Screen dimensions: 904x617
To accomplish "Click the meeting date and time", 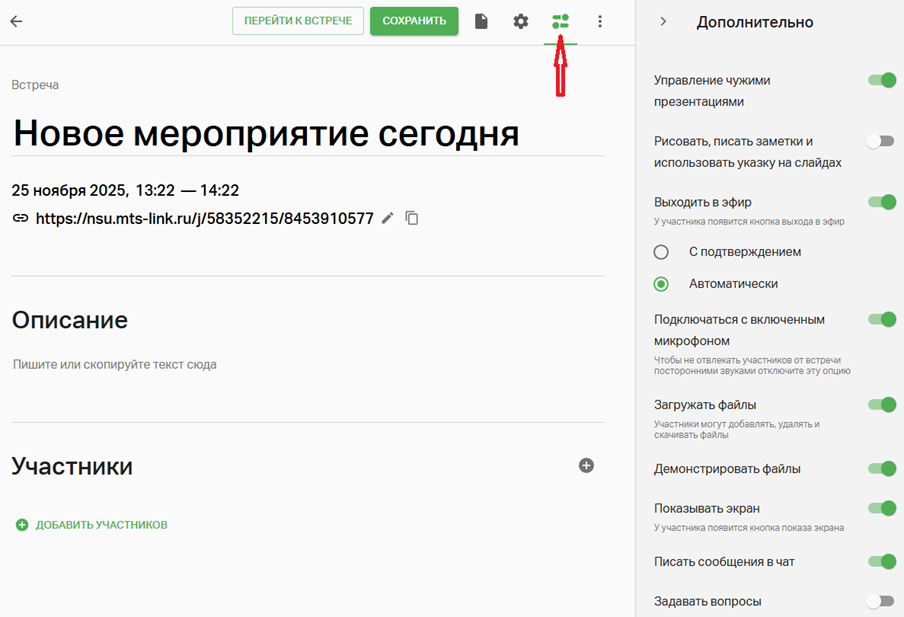I will [x=125, y=190].
